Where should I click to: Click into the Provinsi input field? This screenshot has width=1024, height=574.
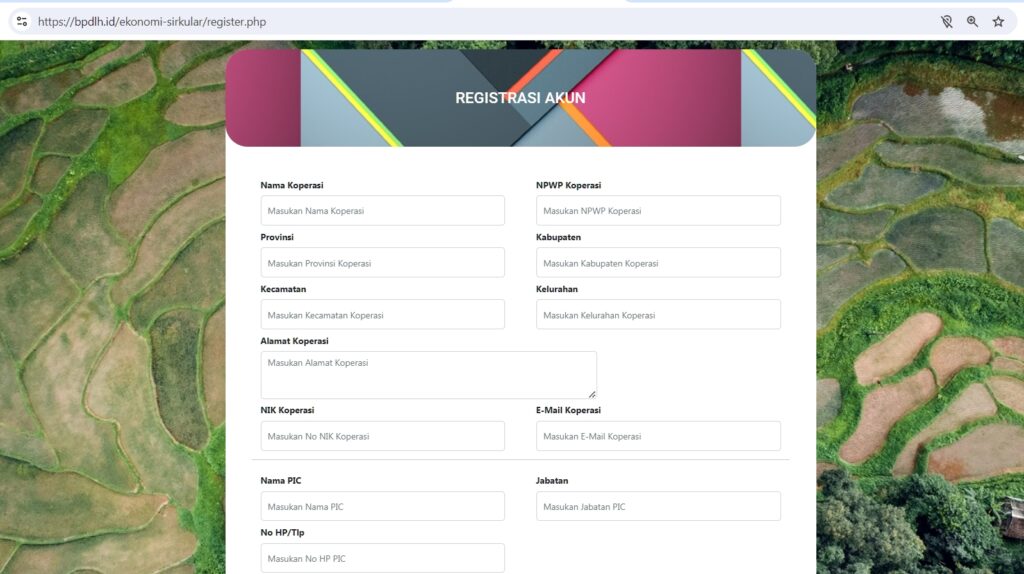point(382,263)
